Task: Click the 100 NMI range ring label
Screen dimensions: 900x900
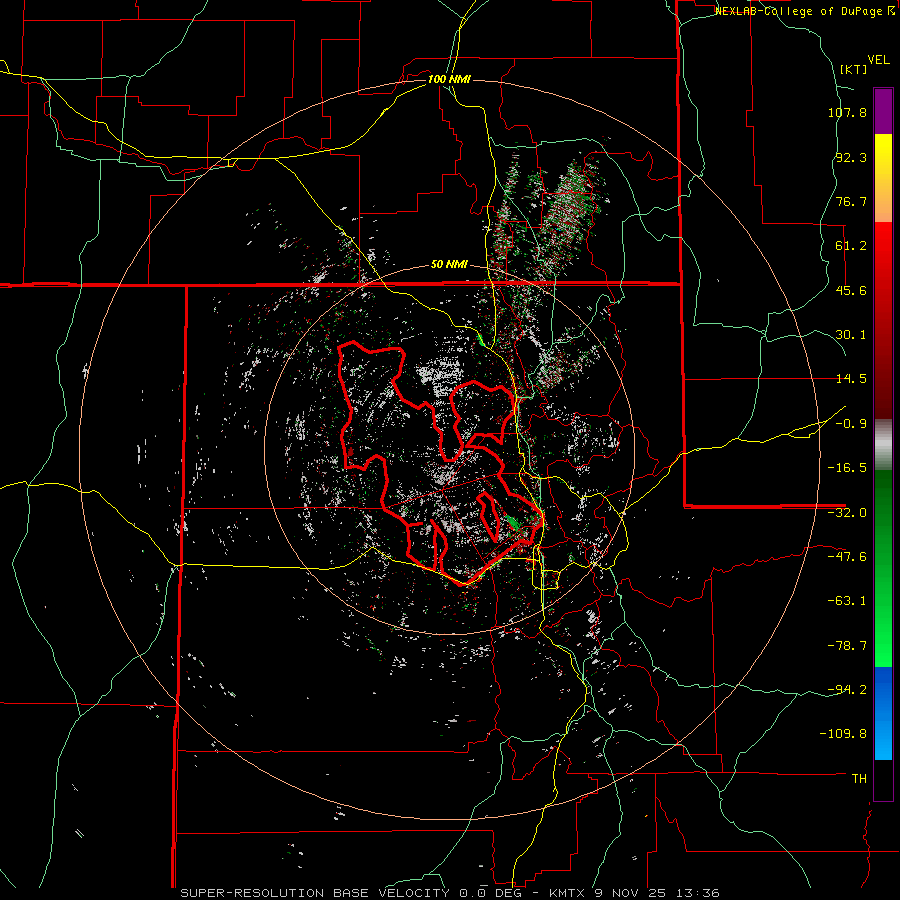Action: [449, 79]
